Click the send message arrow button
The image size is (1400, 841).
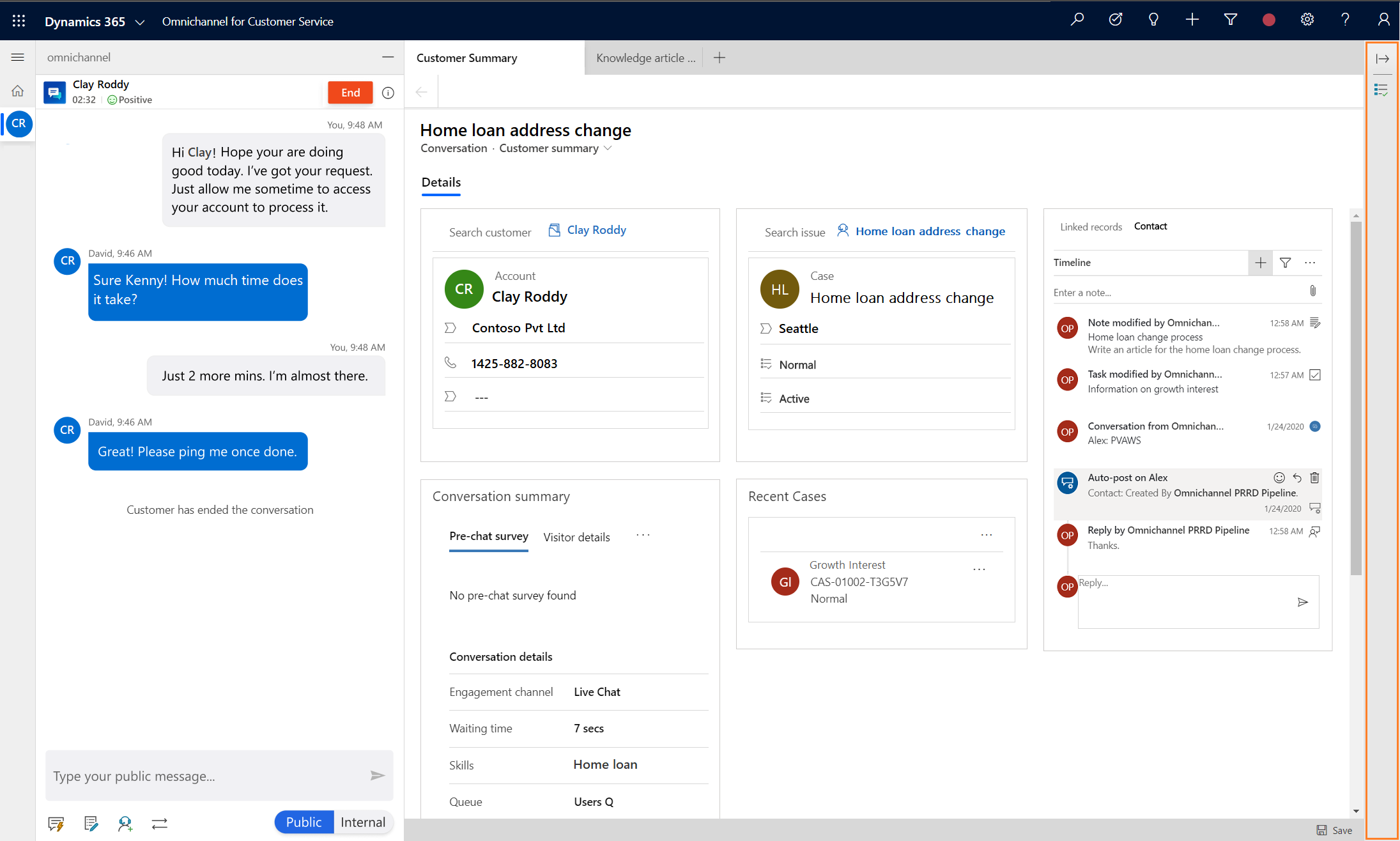pos(378,775)
